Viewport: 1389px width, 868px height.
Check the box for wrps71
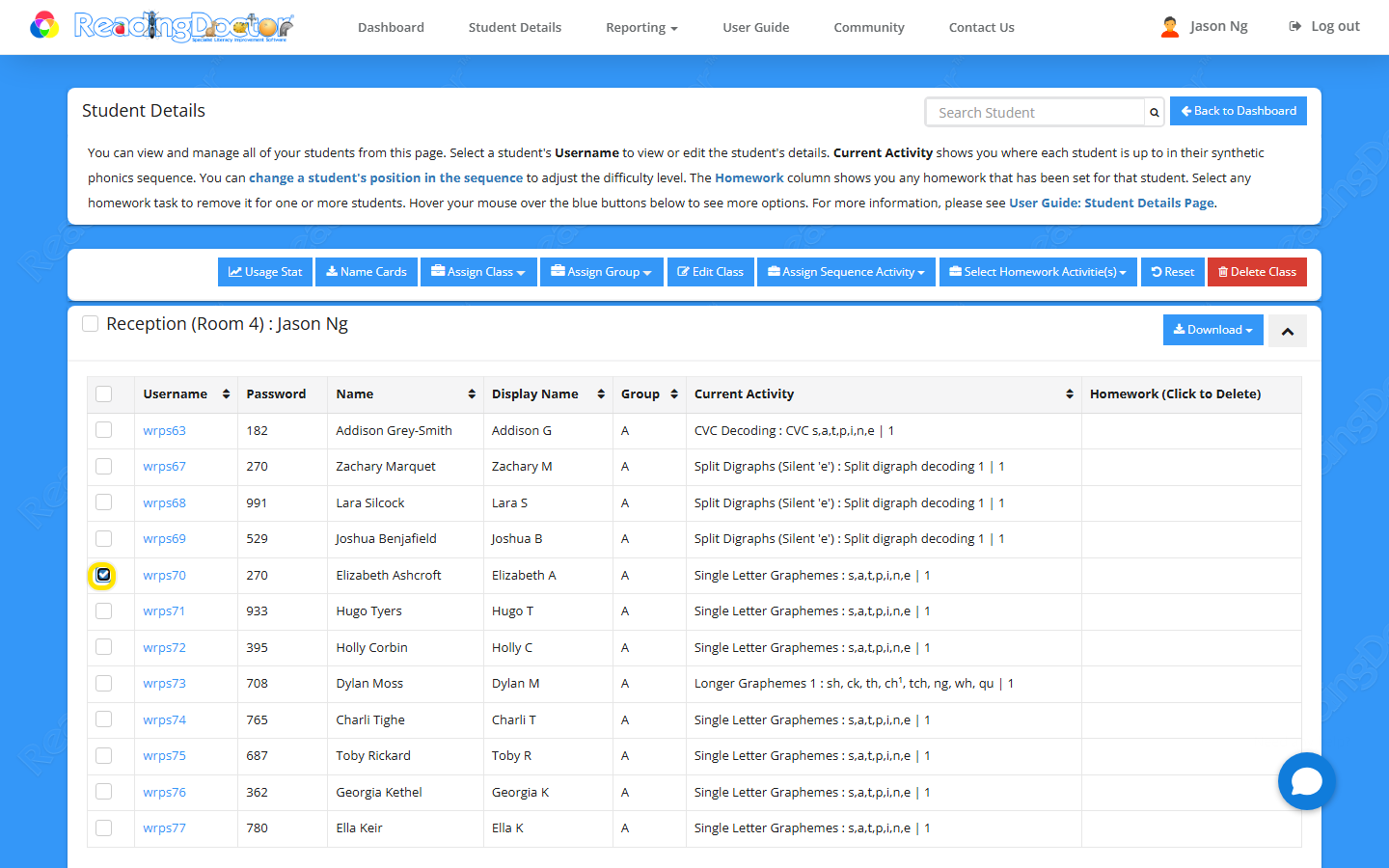(x=104, y=610)
